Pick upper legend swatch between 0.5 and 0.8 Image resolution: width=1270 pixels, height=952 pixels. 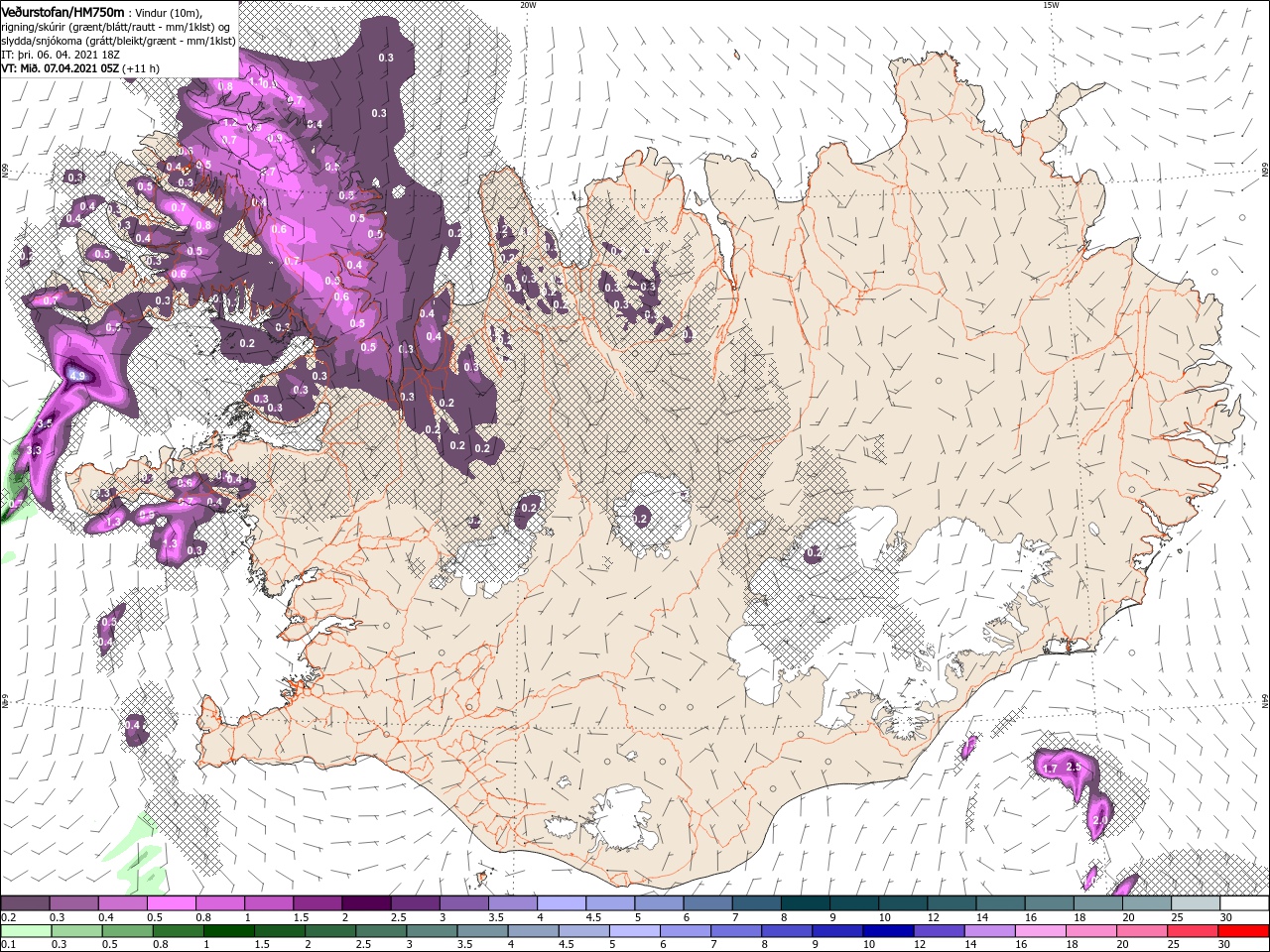pos(173,903)
